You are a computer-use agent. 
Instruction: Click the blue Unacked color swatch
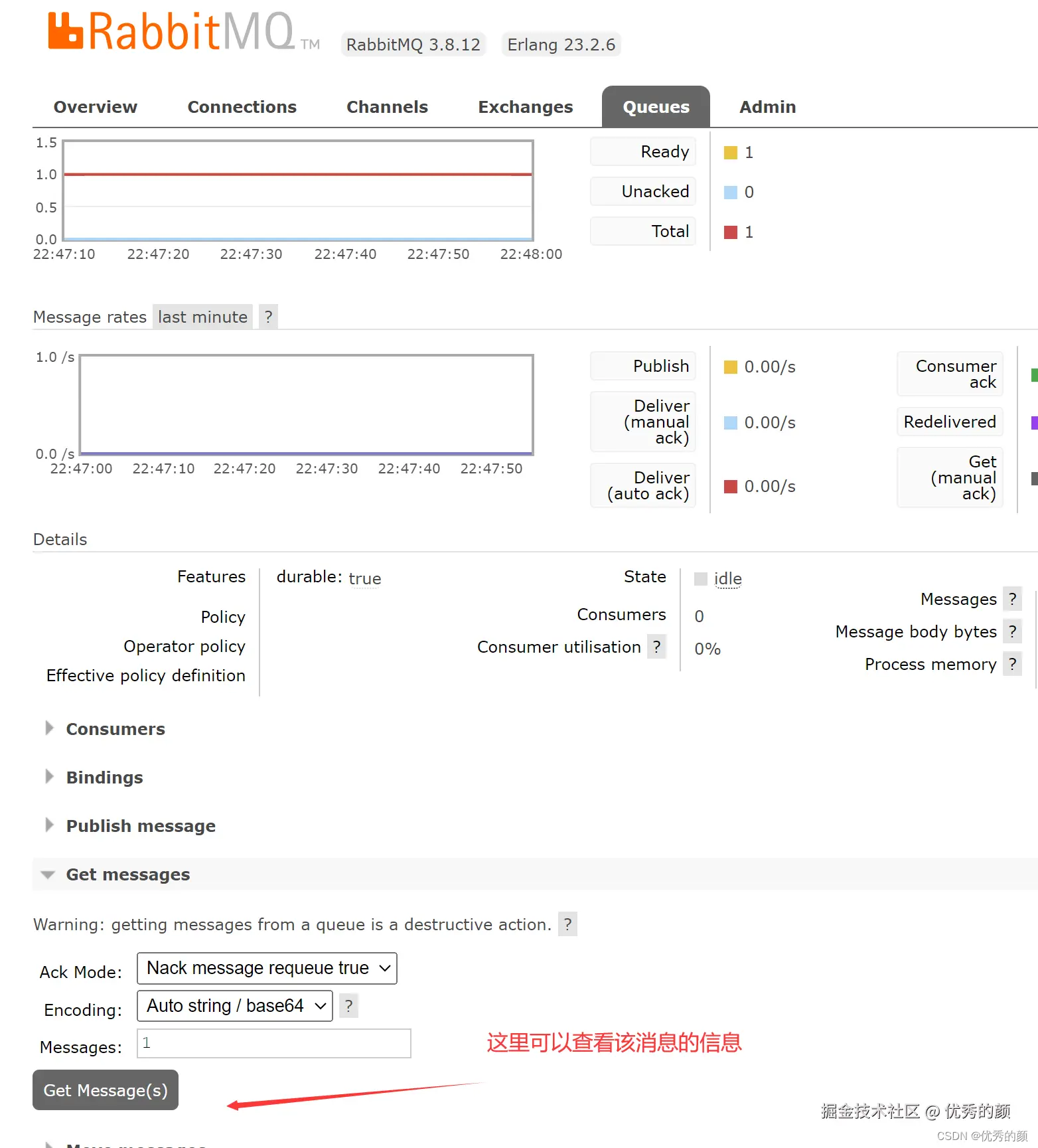[x=731, y=193]
